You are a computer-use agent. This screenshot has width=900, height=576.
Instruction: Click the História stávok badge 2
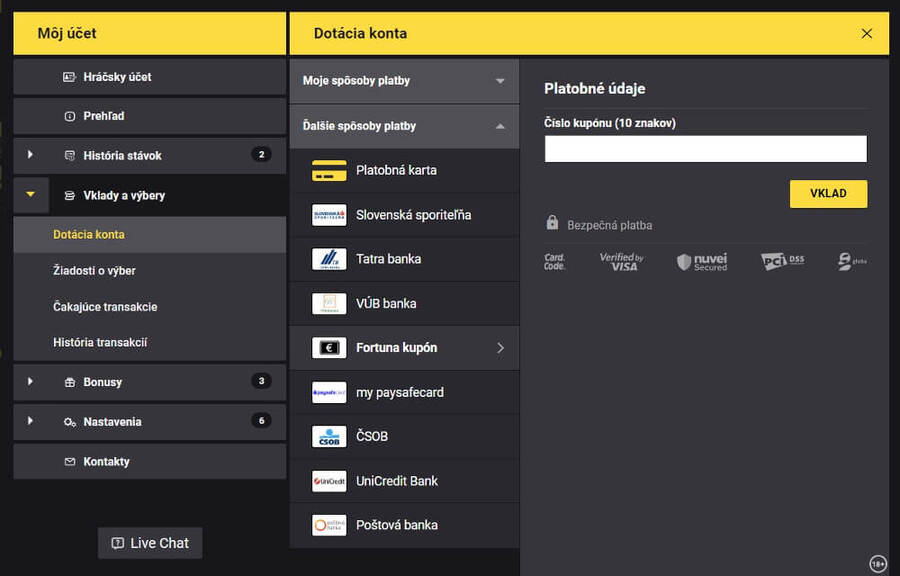pyautogui.click(x=261, y=155)
